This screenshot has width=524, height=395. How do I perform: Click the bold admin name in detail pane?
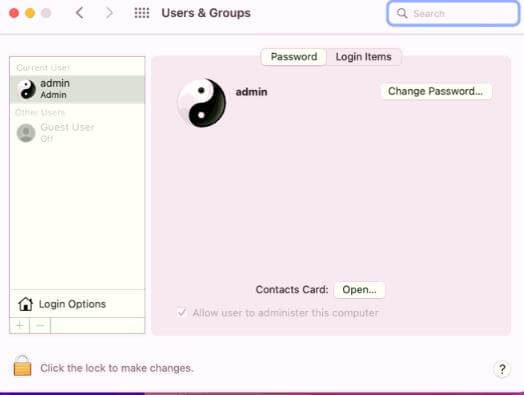click(x=251, y=92)
